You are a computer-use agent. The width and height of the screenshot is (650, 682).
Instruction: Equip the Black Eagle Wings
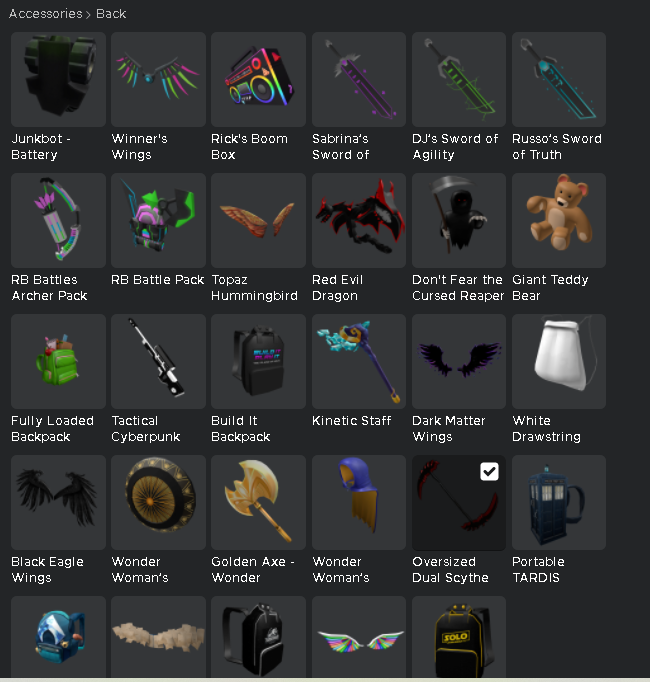pyautogui.click(x=58, y=502)
